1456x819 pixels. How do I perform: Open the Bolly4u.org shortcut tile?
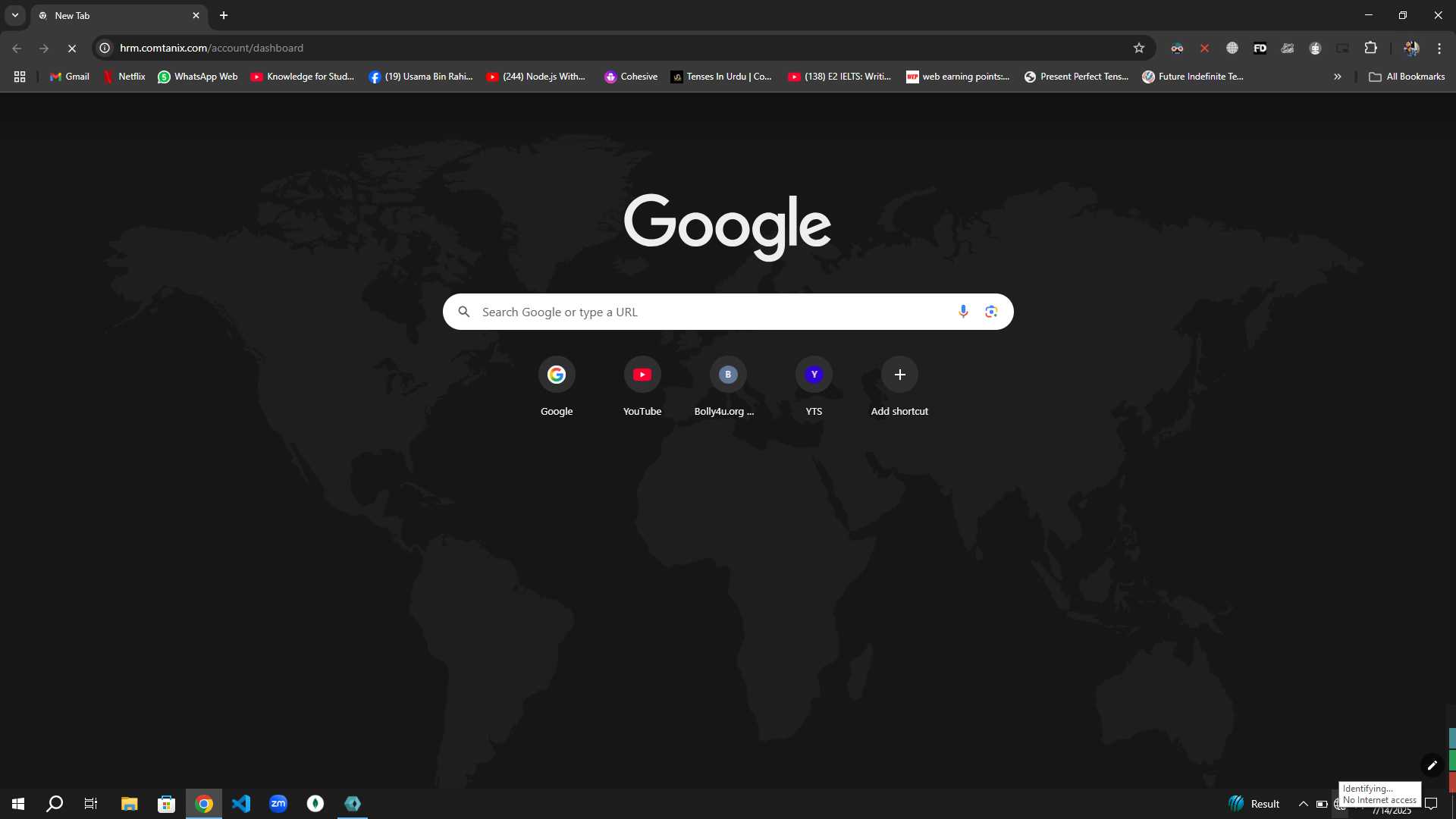[728, 388]
